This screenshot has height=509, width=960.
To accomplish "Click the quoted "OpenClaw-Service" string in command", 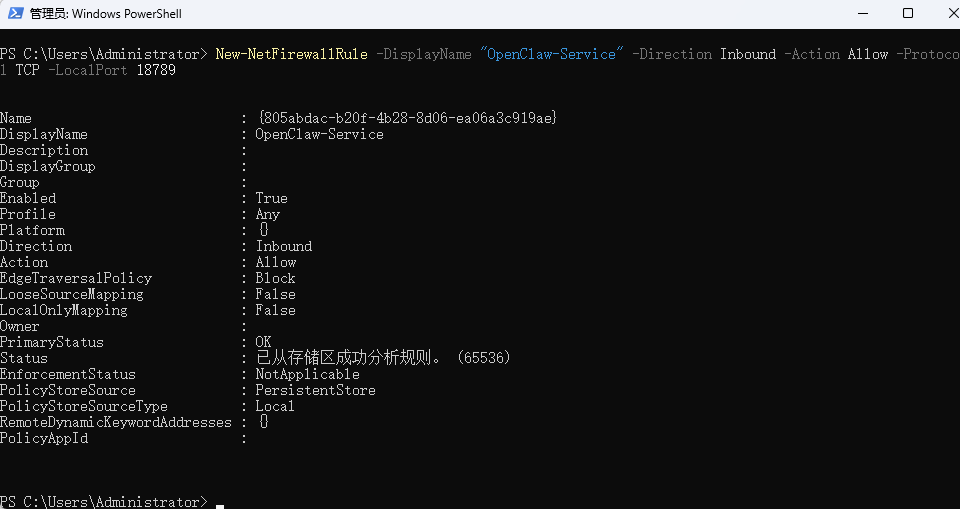I will (x=551, y=54).
